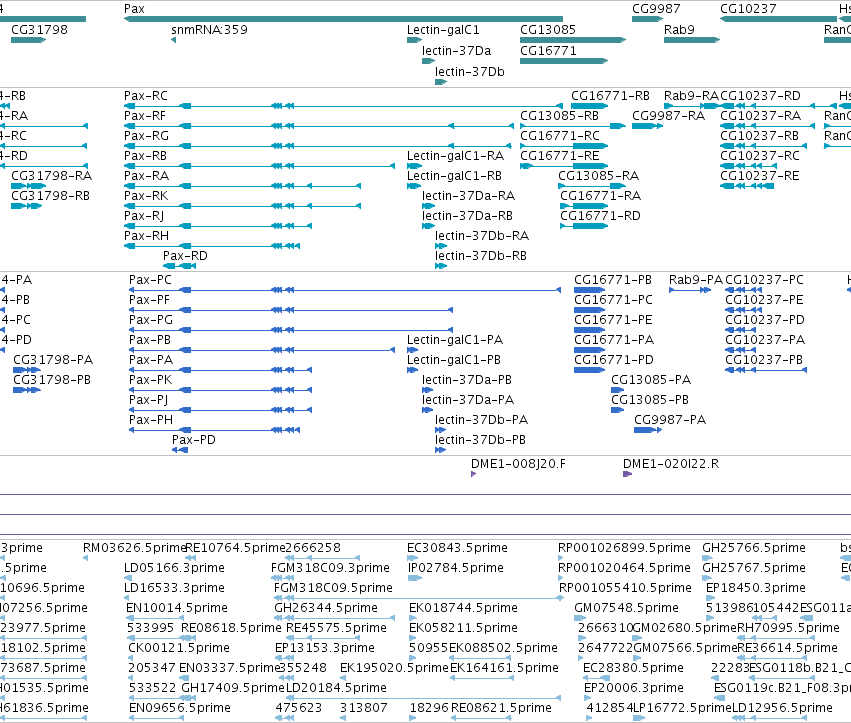Screen dimensions: 851x723
Task: Click the CG31798-PB protein label
Action: (x=52, y=380)
